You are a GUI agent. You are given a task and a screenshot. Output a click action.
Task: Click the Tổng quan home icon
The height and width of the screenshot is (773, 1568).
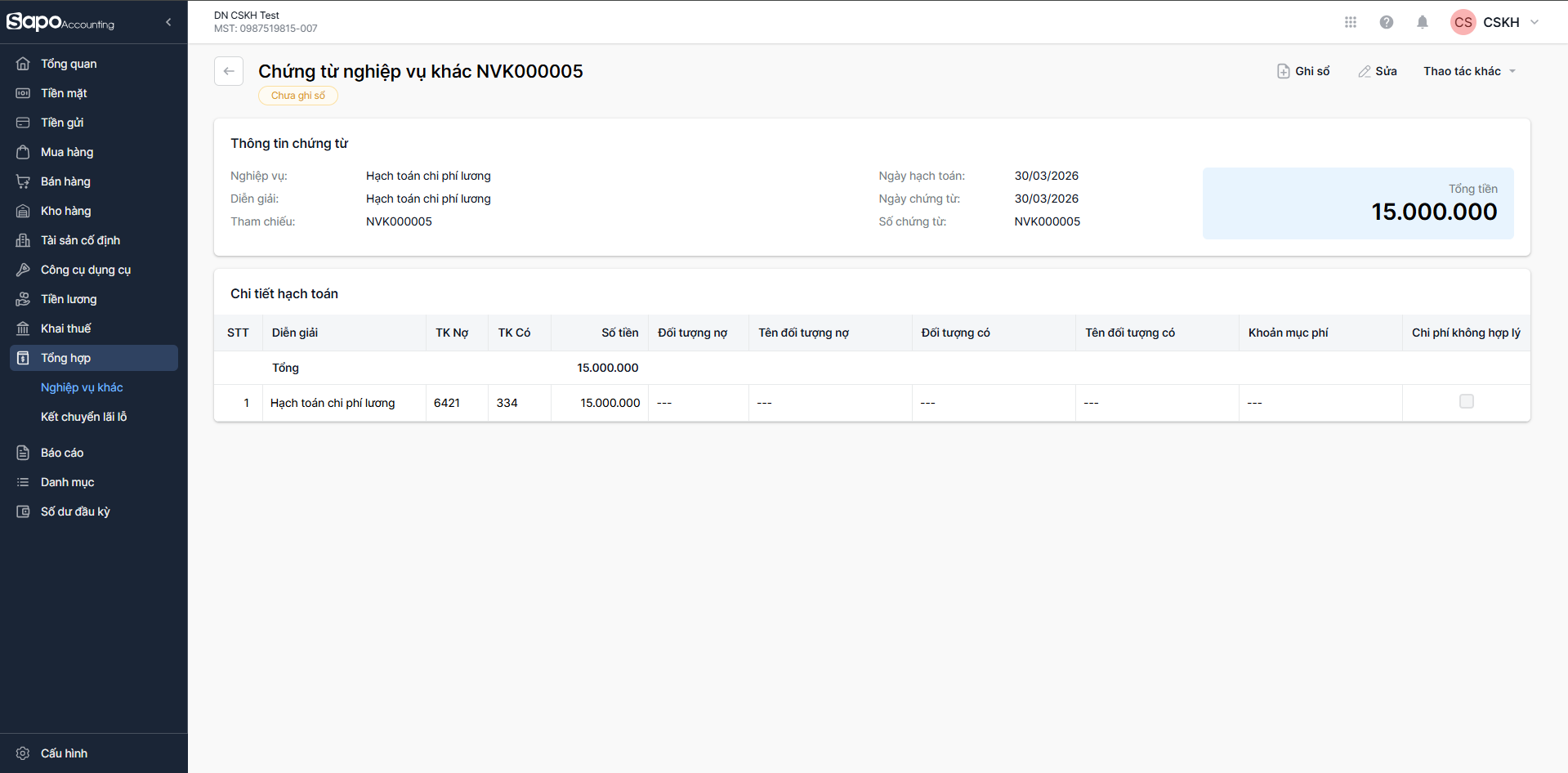(x=23, y=64)
